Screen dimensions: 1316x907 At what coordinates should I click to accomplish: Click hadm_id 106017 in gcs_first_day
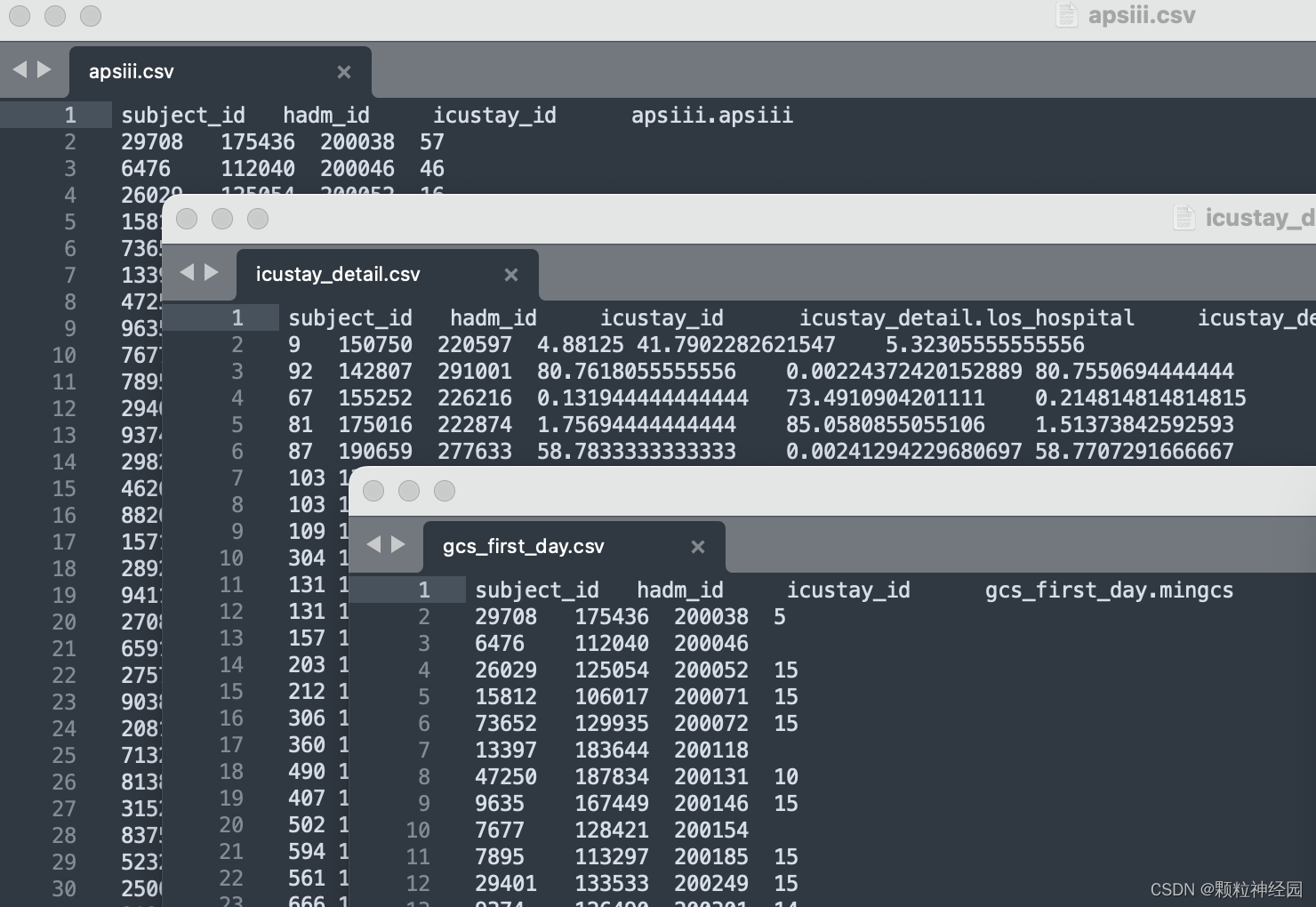612,697
